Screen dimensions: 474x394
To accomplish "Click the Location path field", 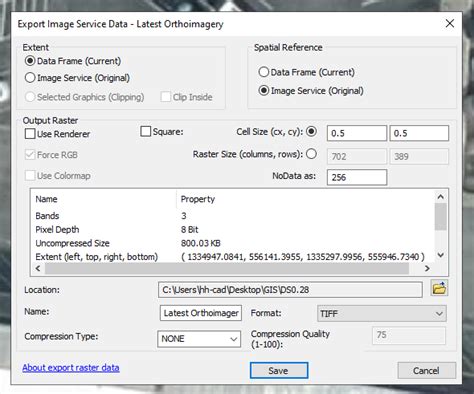I will (290, 290).
